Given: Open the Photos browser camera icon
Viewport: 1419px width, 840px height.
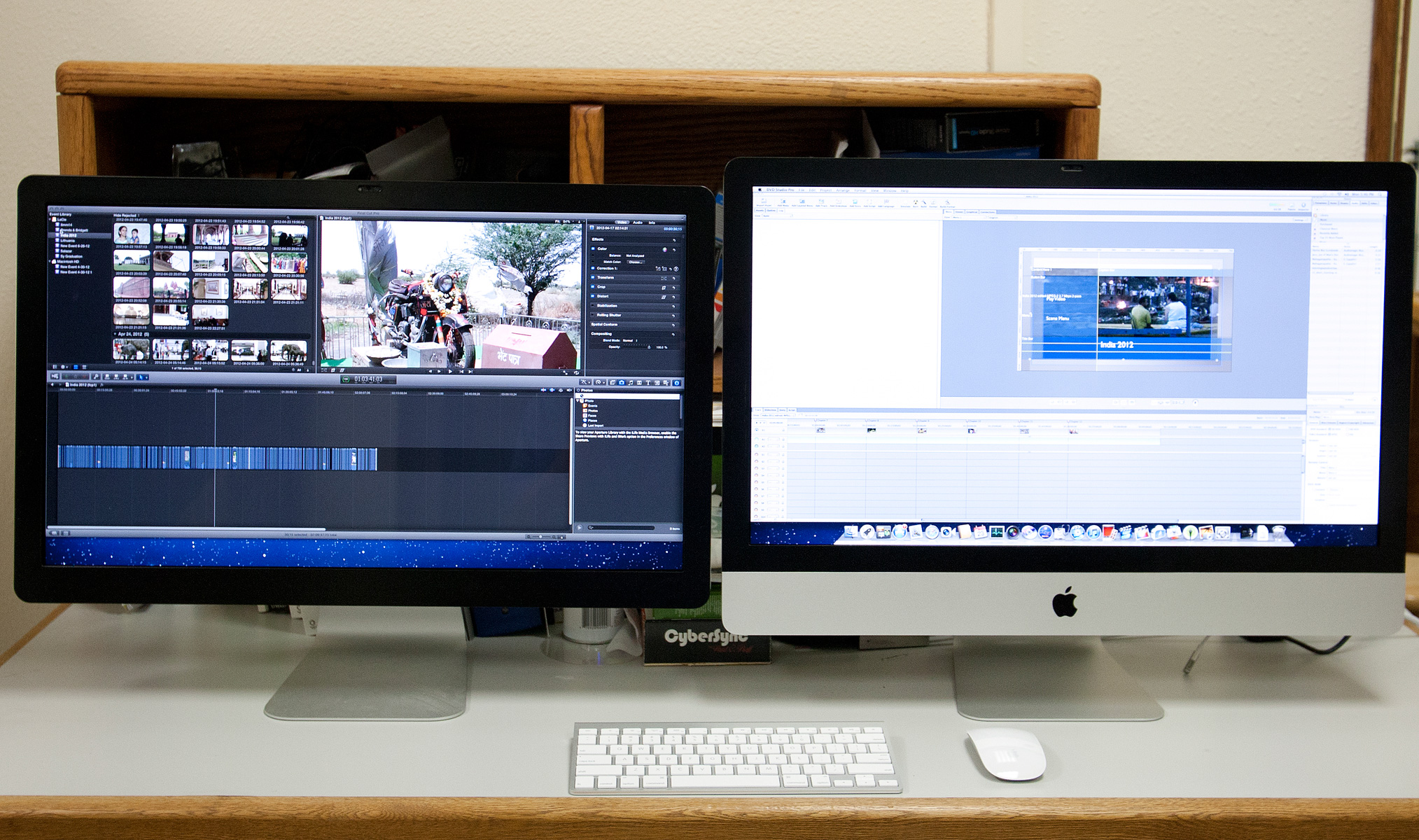Looking at the screenshot, I should (x=622, y=383).
